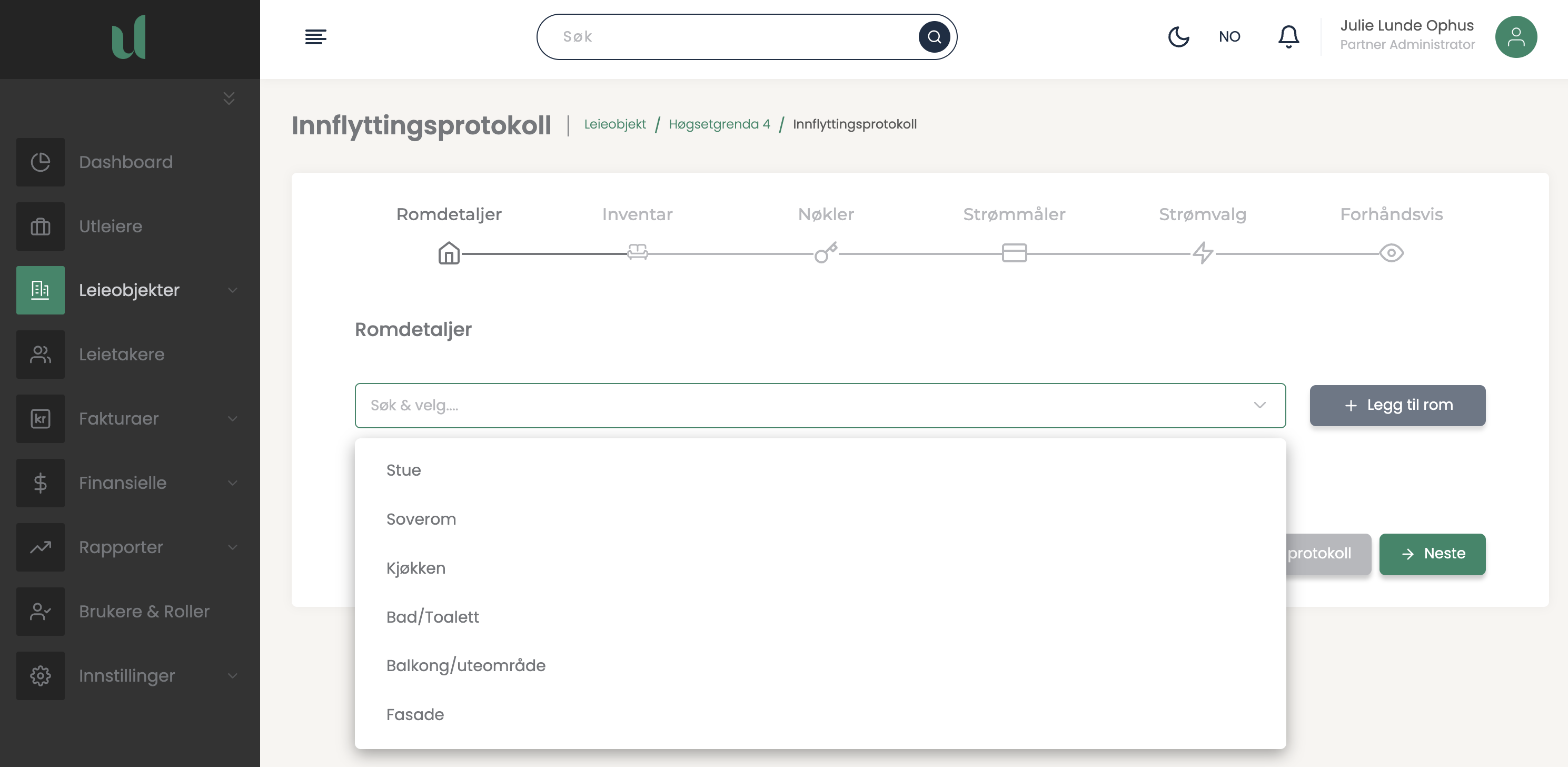This screenshot has height=767, width=1568.
Task: Collapse sidebar with double chevron
Action: click(x=229, y=98)
